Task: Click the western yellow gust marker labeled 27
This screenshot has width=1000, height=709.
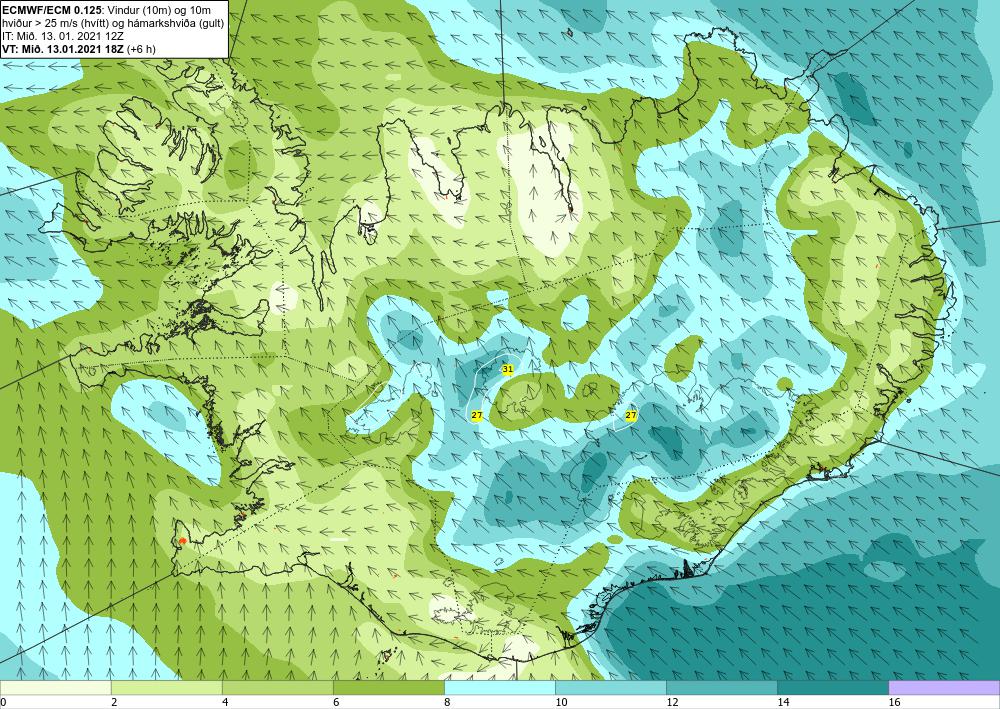Action: click(476, 416)
